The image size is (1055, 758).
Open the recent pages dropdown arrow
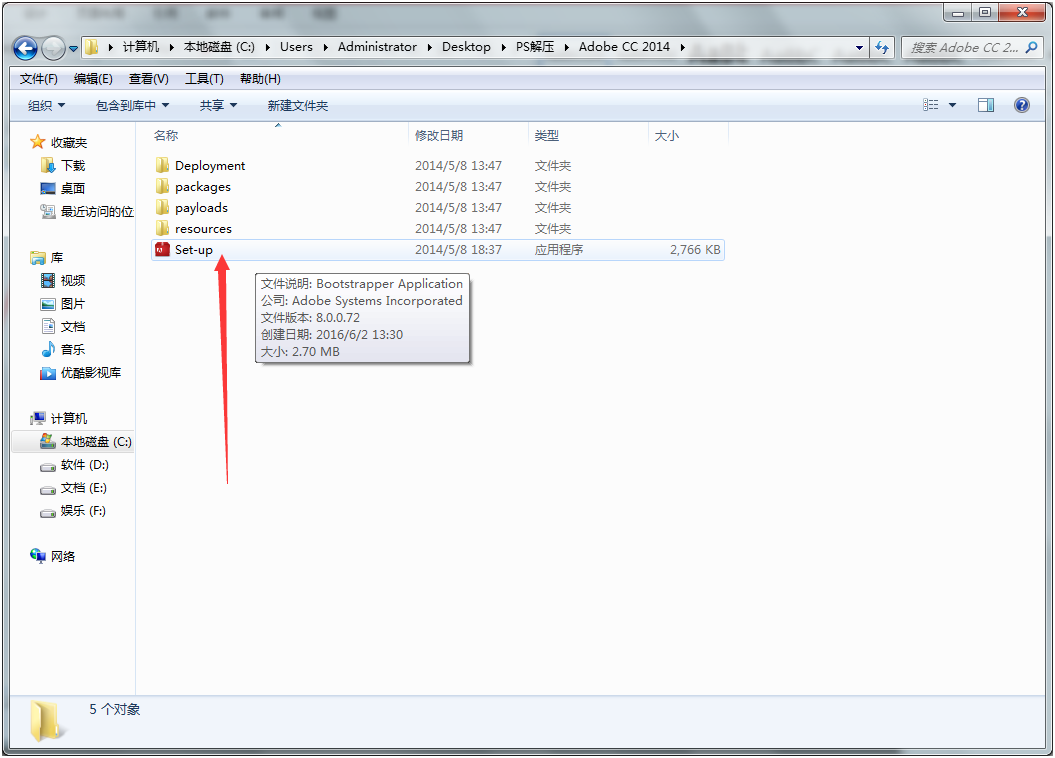pyautogui.click(x=73, y=48)
